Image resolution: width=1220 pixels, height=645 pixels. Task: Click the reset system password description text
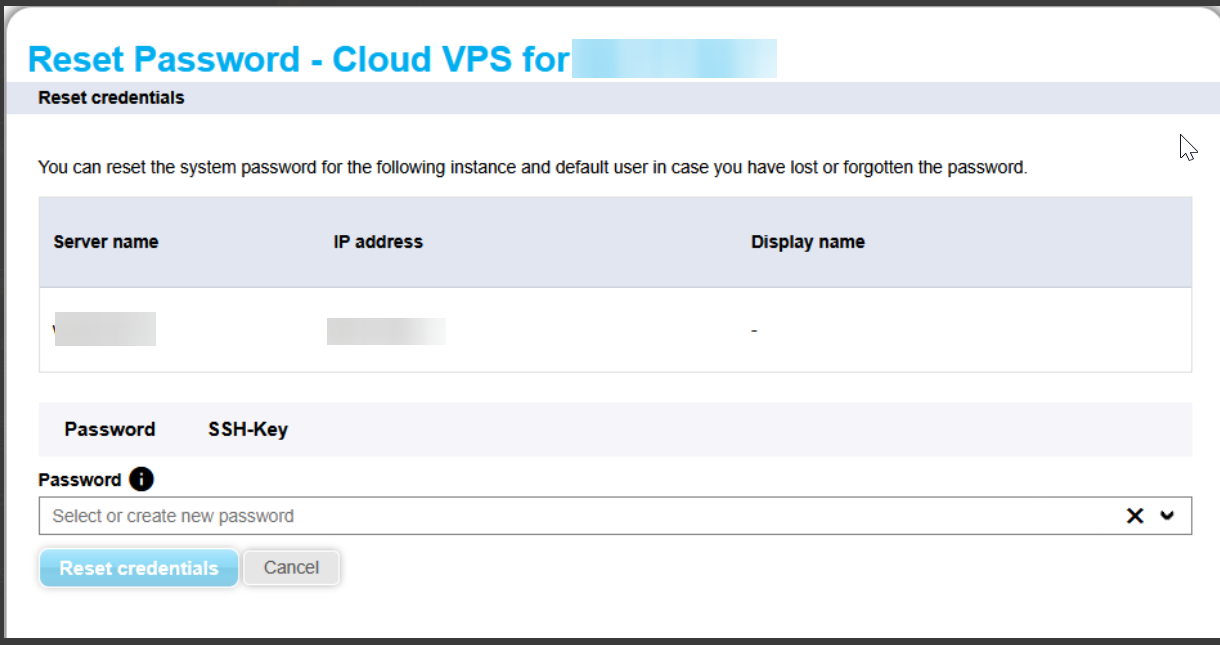tap(532, 167)
